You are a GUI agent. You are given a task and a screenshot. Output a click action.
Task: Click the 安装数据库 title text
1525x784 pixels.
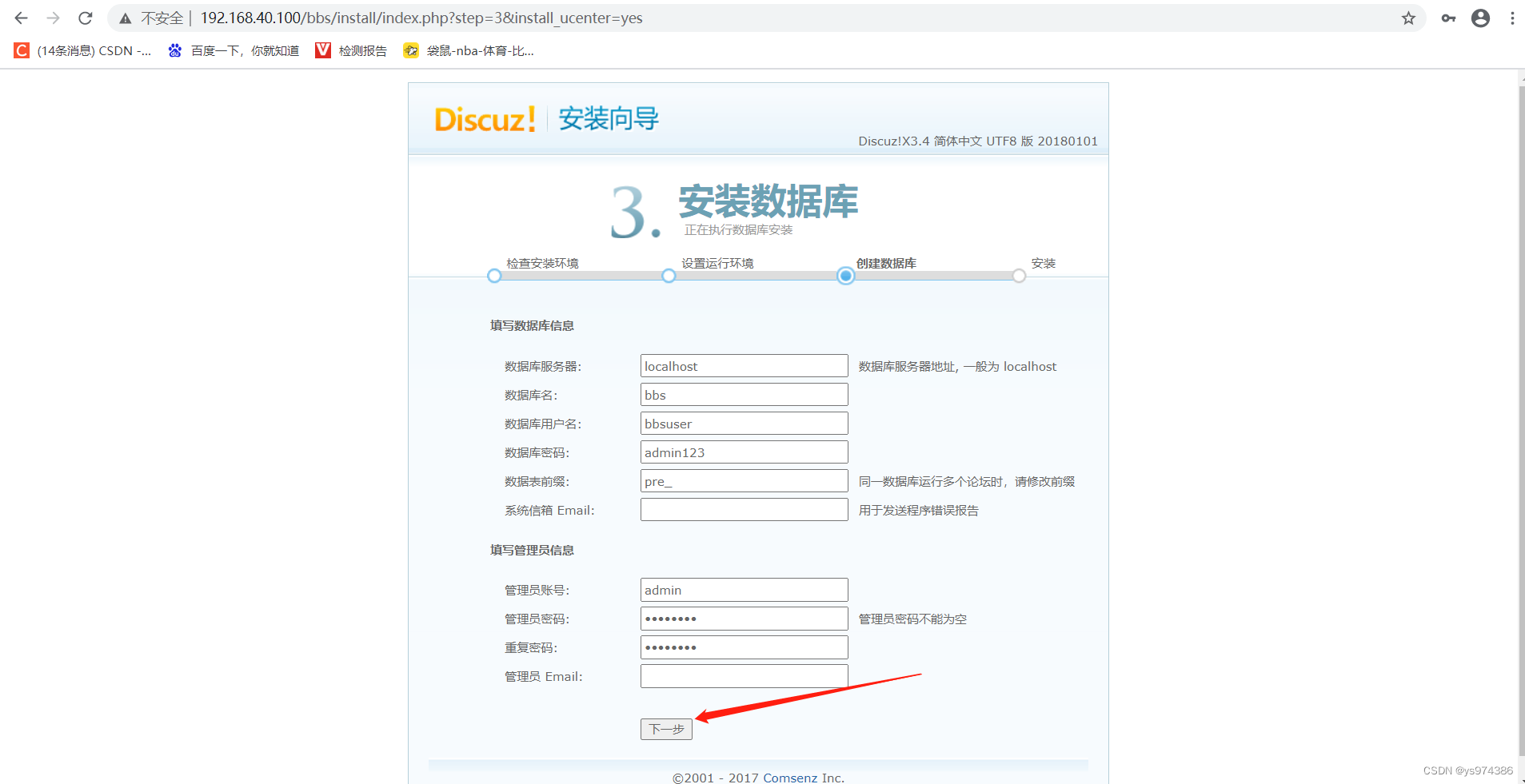point(768,201)
